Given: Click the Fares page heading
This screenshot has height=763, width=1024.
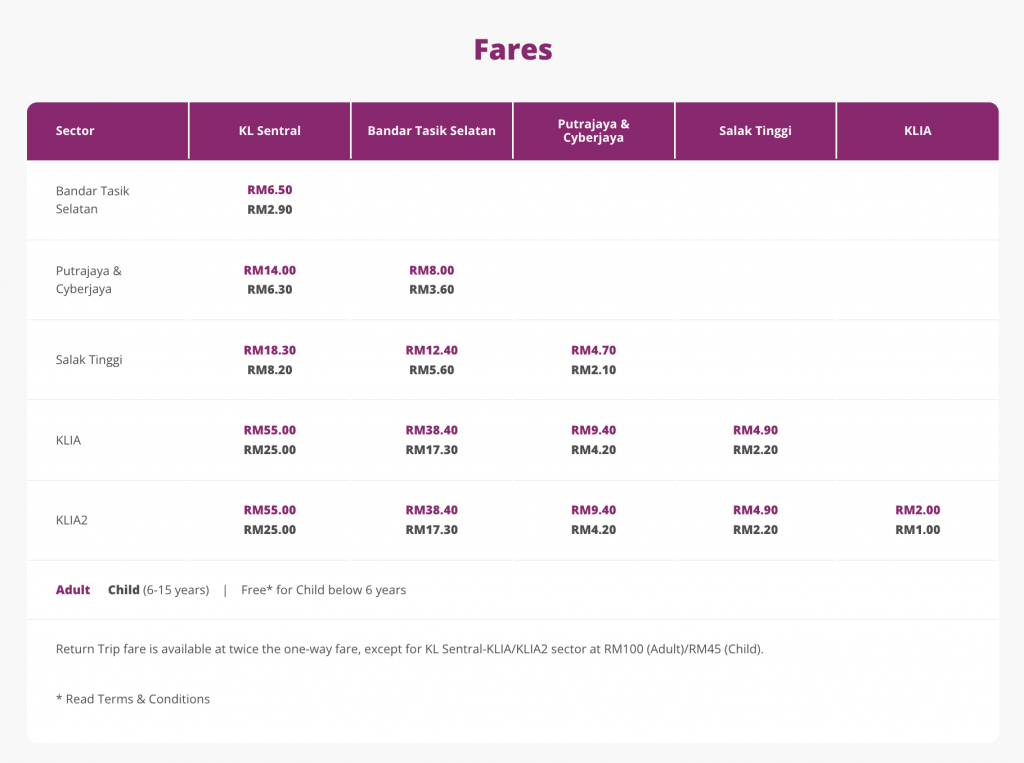Looking at the screenshot, I should point(512,49).
